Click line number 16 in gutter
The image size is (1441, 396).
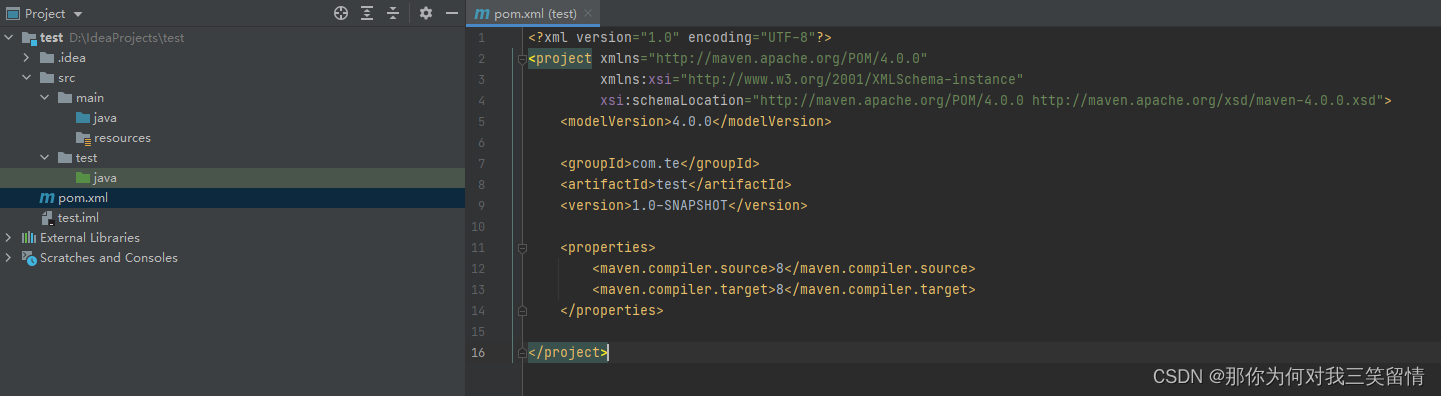pyautogui.click(x=478, y=353)
